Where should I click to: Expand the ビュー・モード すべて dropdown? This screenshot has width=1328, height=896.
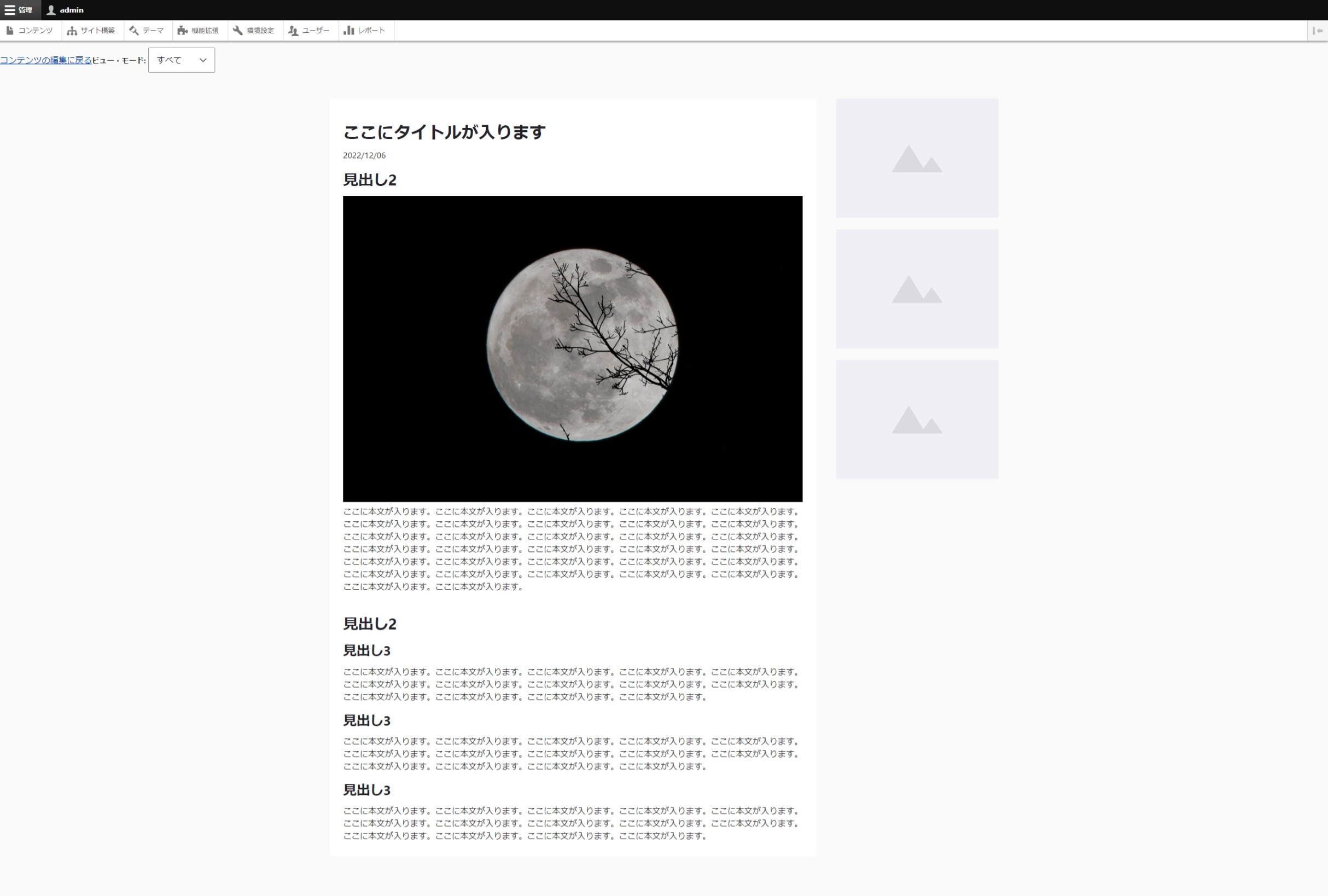coord(181,60)
